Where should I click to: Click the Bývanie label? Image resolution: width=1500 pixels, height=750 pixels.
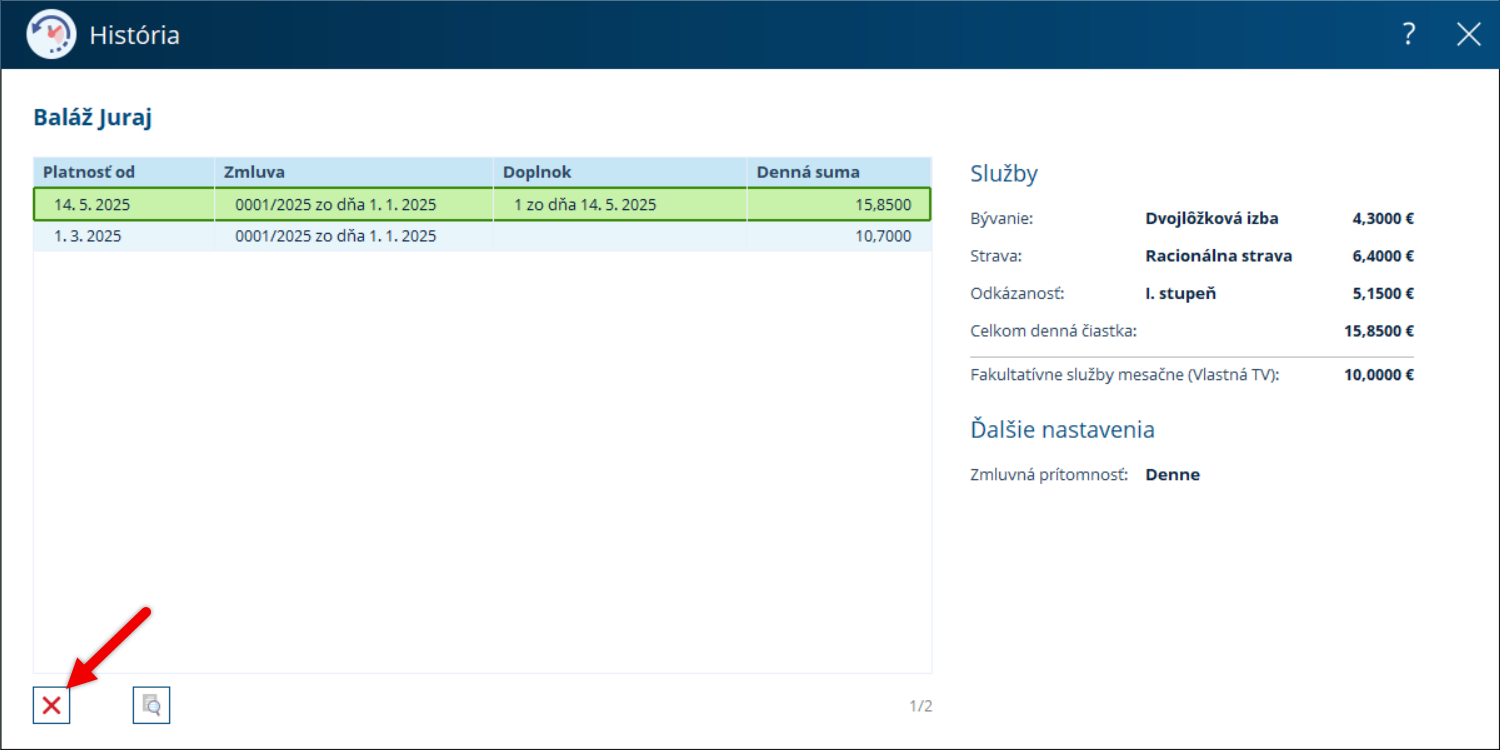pos(1001,218)
